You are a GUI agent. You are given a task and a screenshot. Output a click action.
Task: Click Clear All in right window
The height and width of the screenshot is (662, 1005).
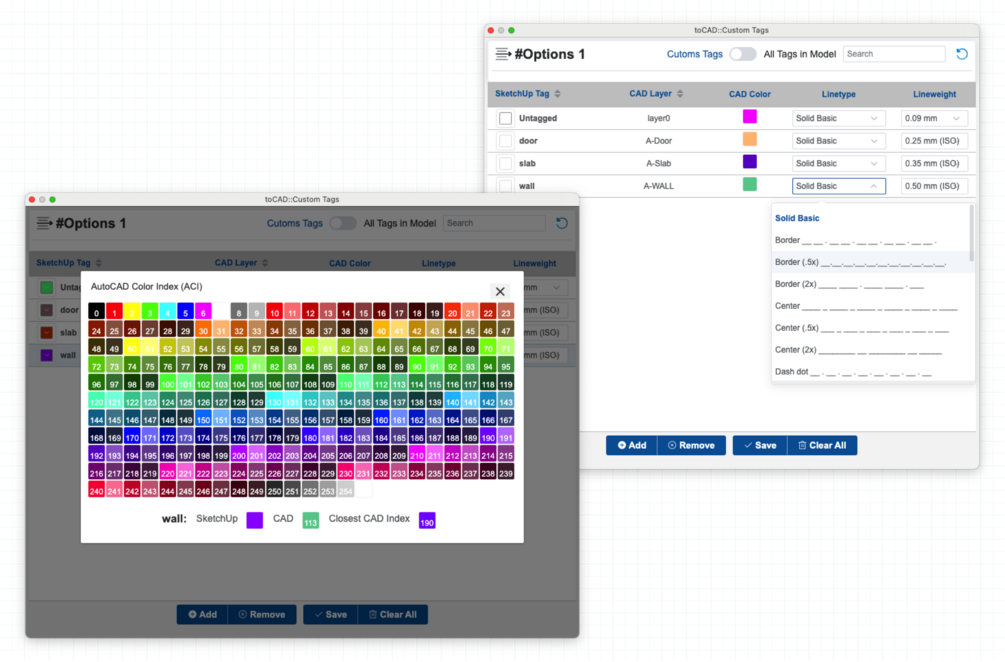tap(822, 445)
